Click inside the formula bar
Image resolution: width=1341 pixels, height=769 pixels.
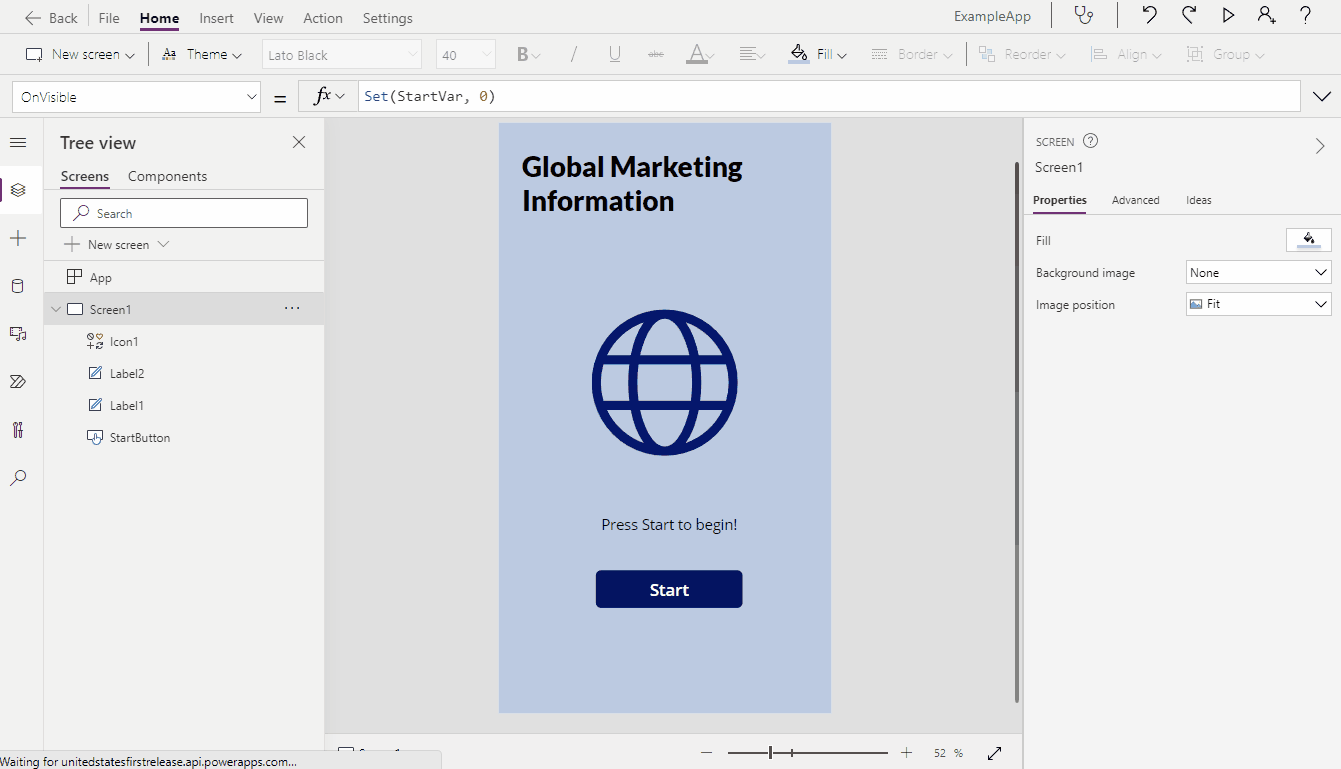[700, 96]
